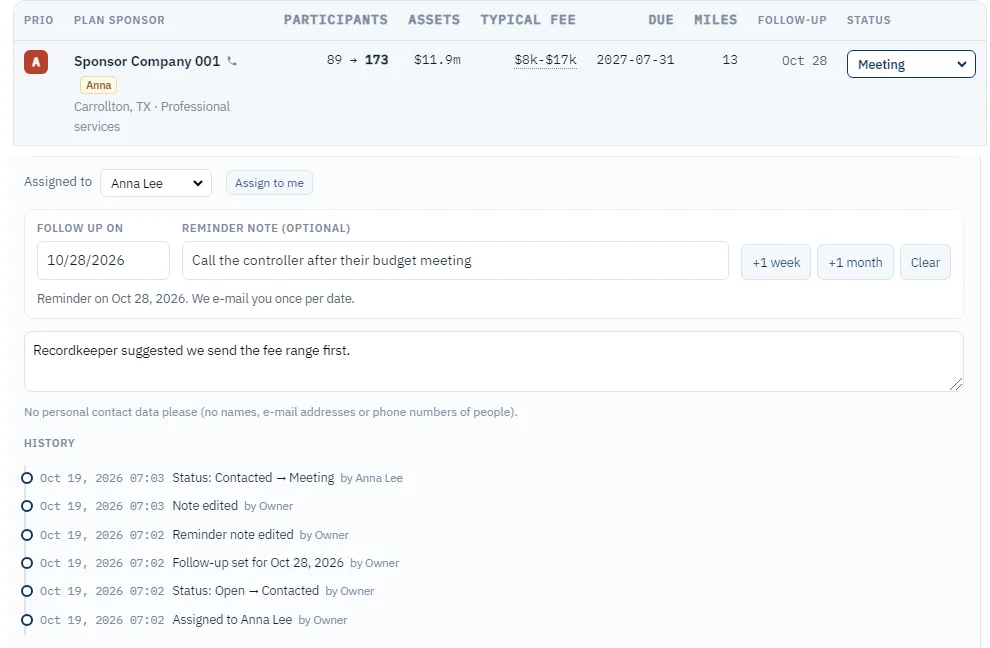Click the PRIO column header
This screenshot has height=648, width=990.
click(x=39, y=20)
